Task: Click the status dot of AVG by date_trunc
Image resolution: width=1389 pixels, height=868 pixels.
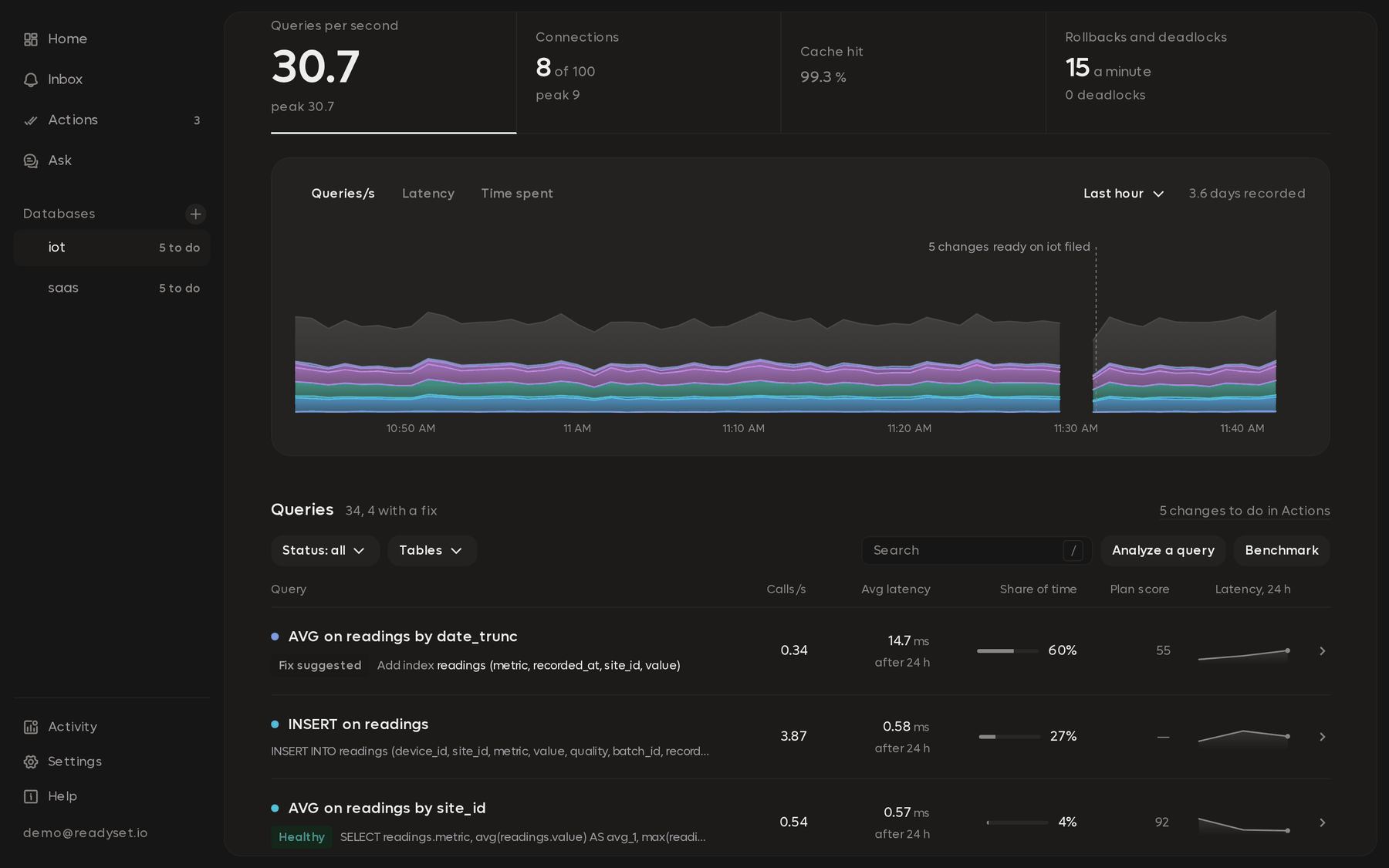Action: click(x=275, y=637)
